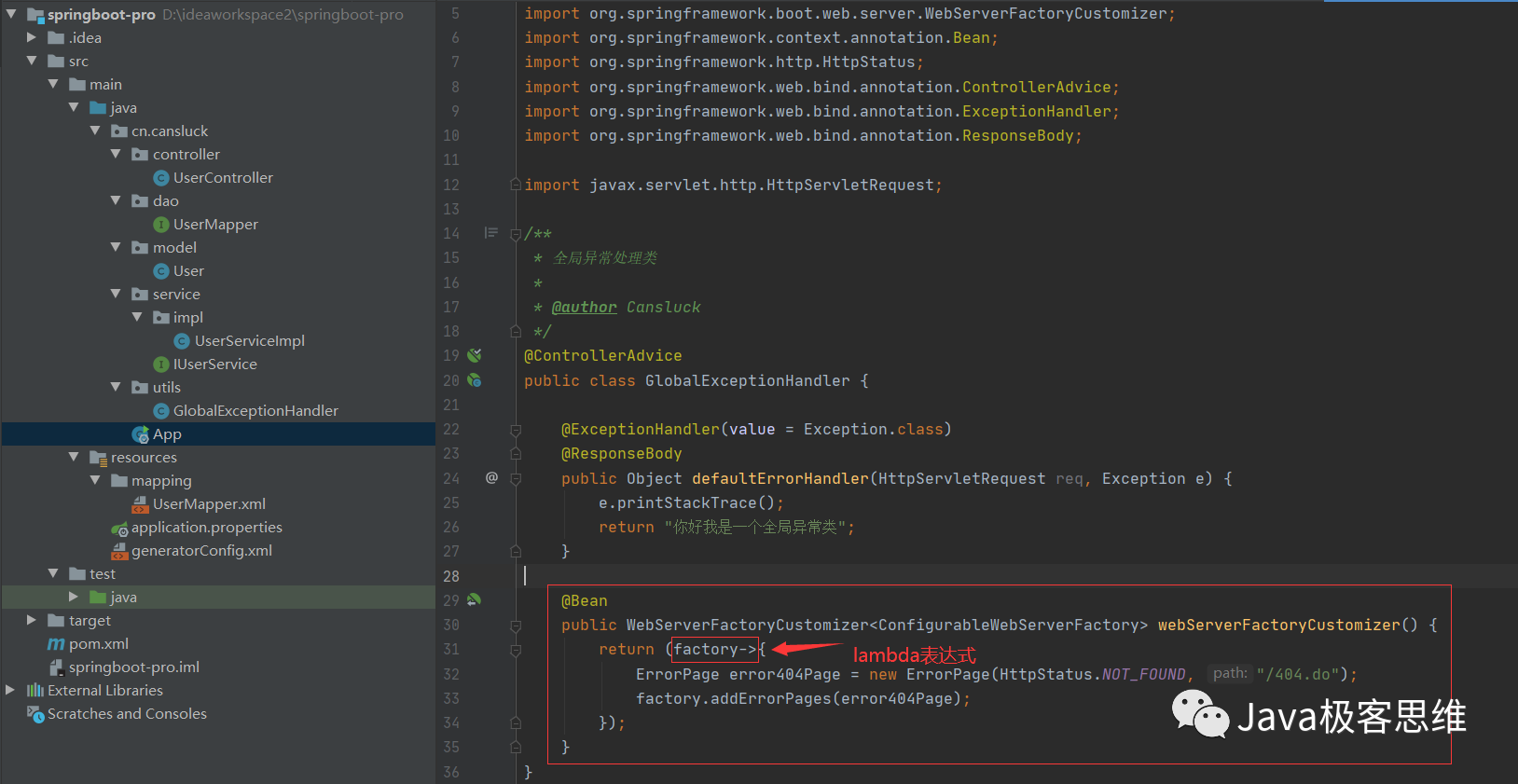Select pom.xml in project tree
Viewport: 1518px width, 784px height.
click(x=99, y=644)
